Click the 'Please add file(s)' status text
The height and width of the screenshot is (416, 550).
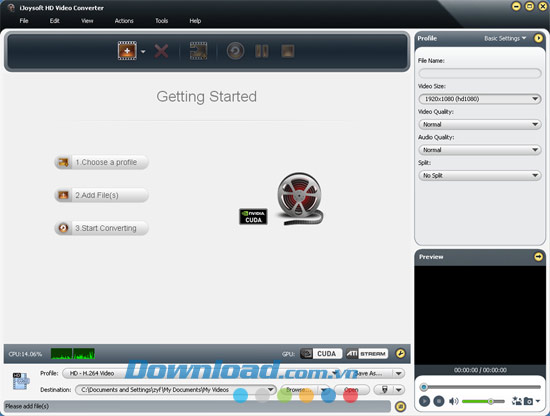pos(27,406)
